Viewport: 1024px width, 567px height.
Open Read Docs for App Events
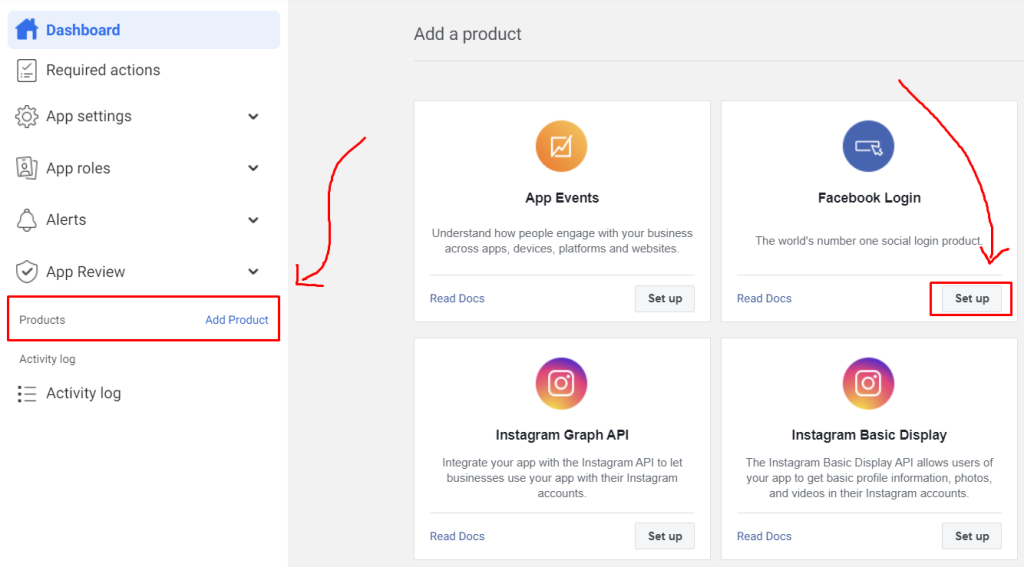pos(457,299)
